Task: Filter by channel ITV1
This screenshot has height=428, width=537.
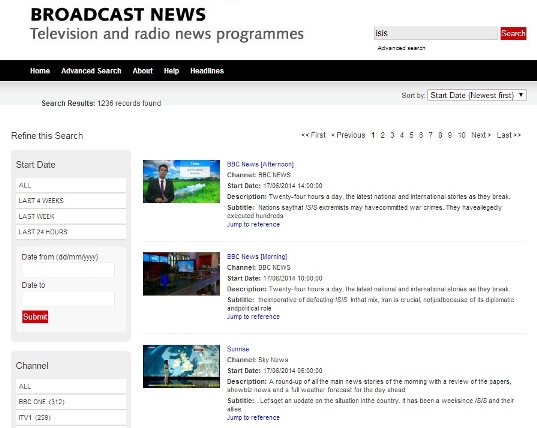Action: coord(71,417)
